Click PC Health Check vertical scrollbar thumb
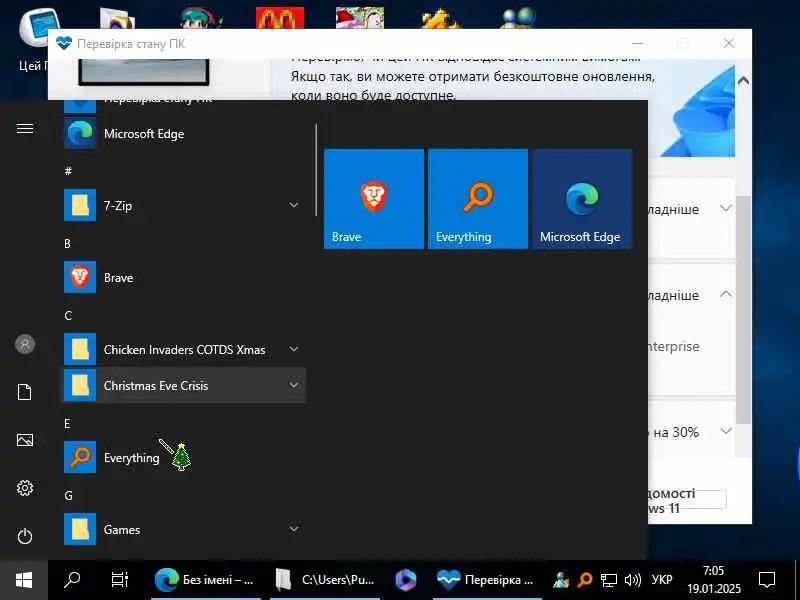 coord(743,310)
